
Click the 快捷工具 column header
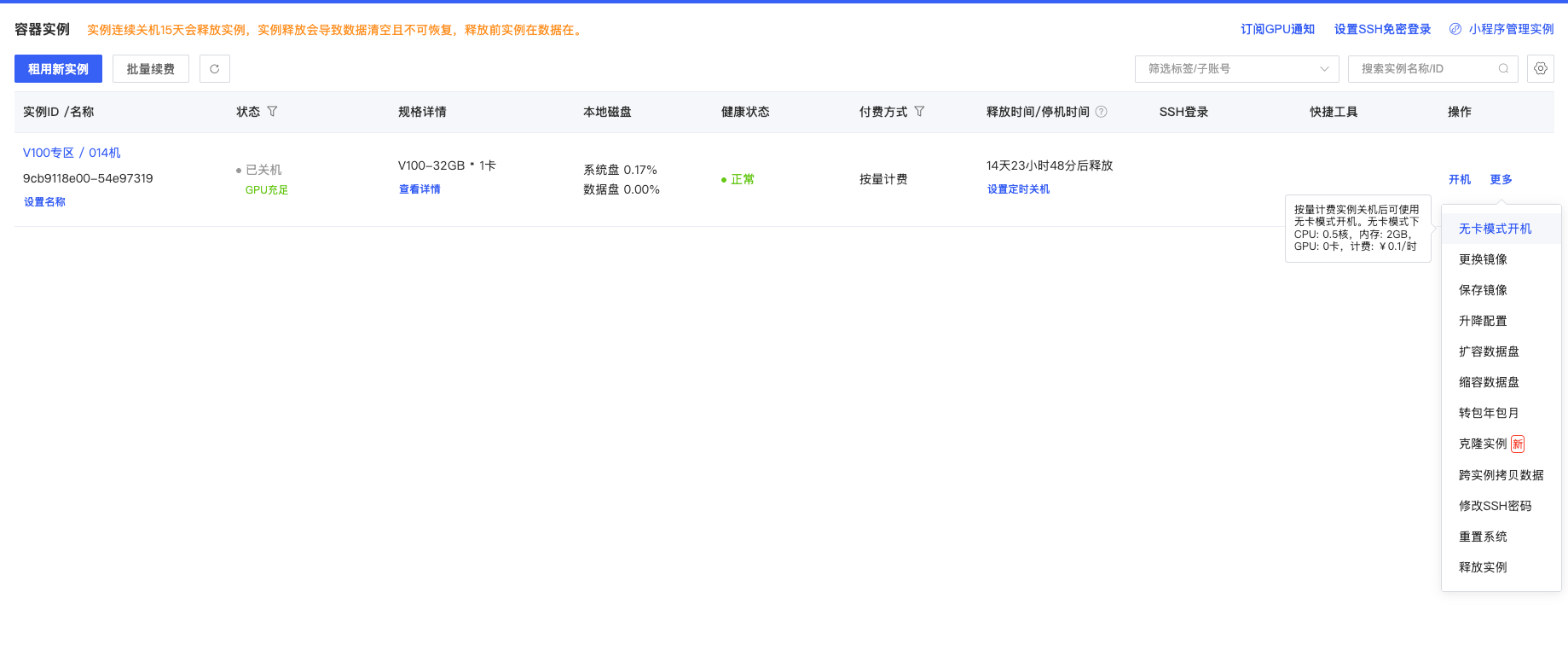click(1334, 112)
